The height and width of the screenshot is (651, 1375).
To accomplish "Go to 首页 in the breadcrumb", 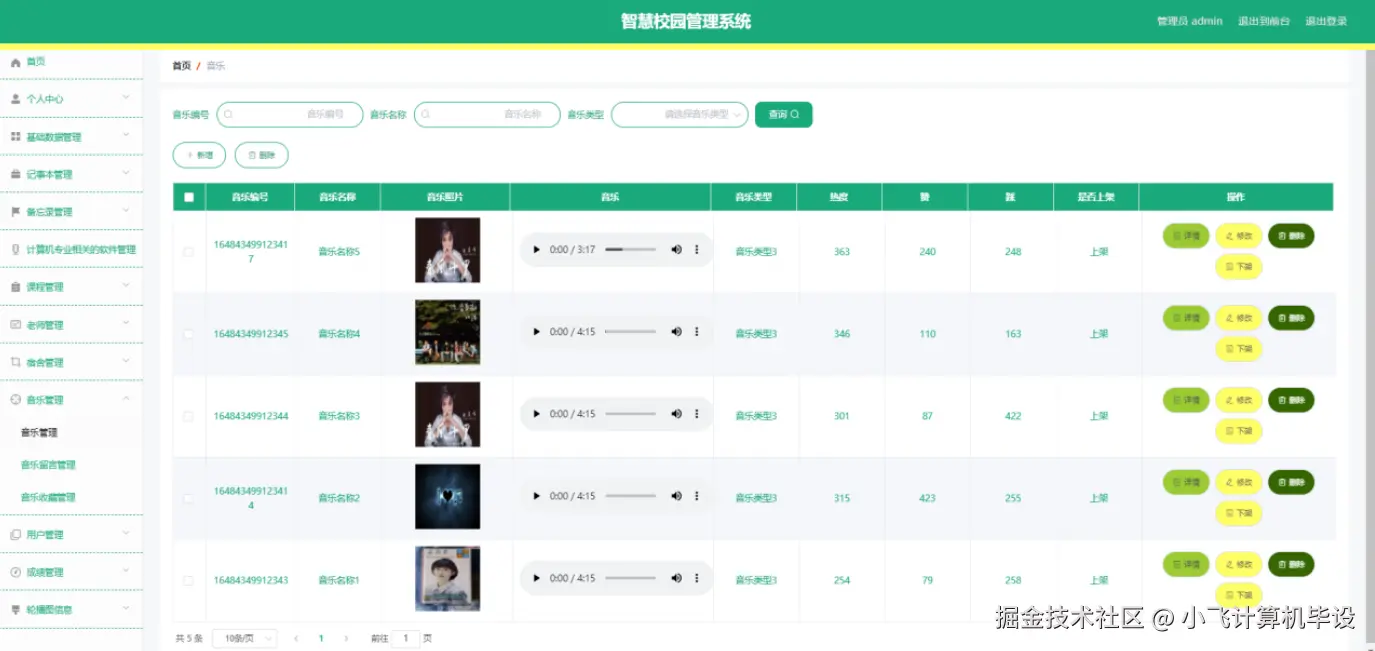I will [x=181, y=66].
